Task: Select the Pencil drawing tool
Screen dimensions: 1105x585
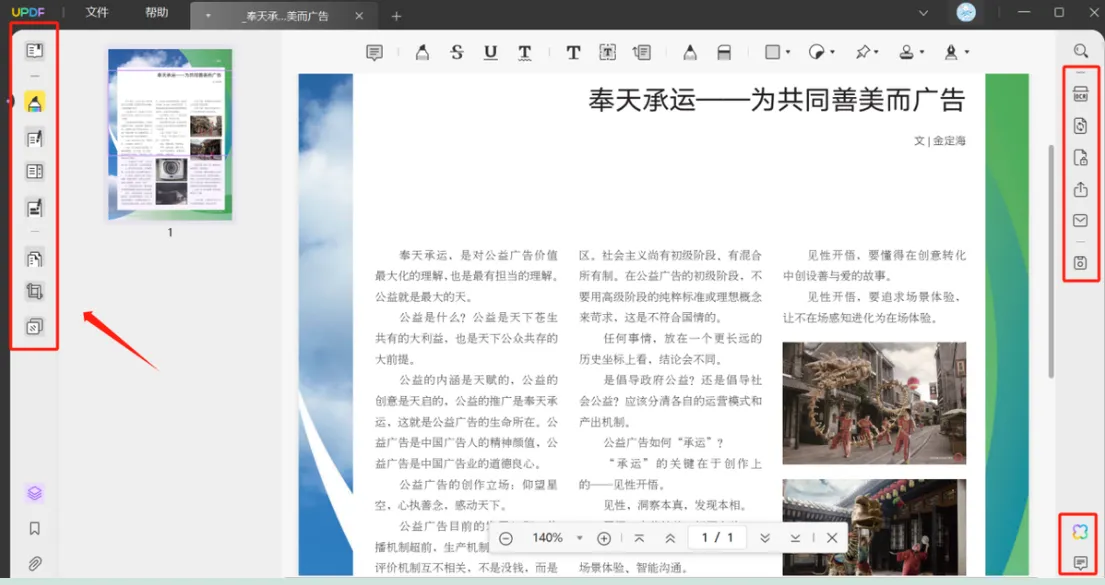Action: tap(690, 52)
